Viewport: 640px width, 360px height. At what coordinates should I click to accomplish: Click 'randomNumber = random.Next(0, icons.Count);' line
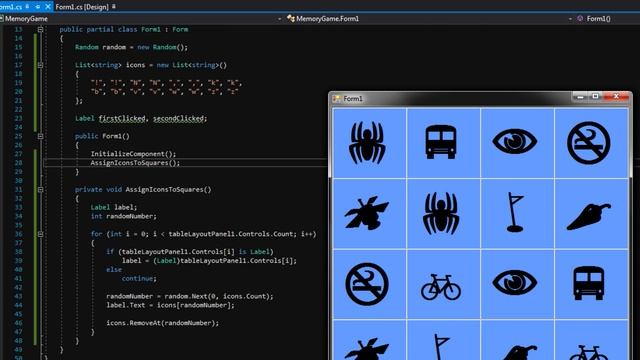(190, 296)
